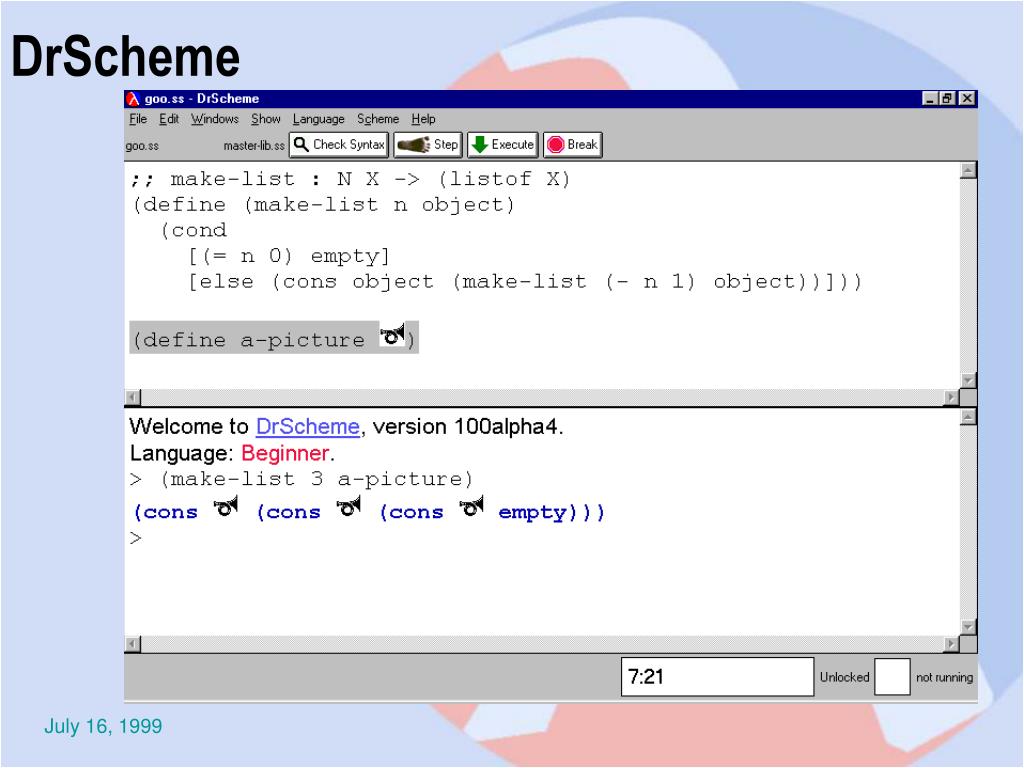Click down arrow of definitions pane vertical scrollbar

coord(968,380)
